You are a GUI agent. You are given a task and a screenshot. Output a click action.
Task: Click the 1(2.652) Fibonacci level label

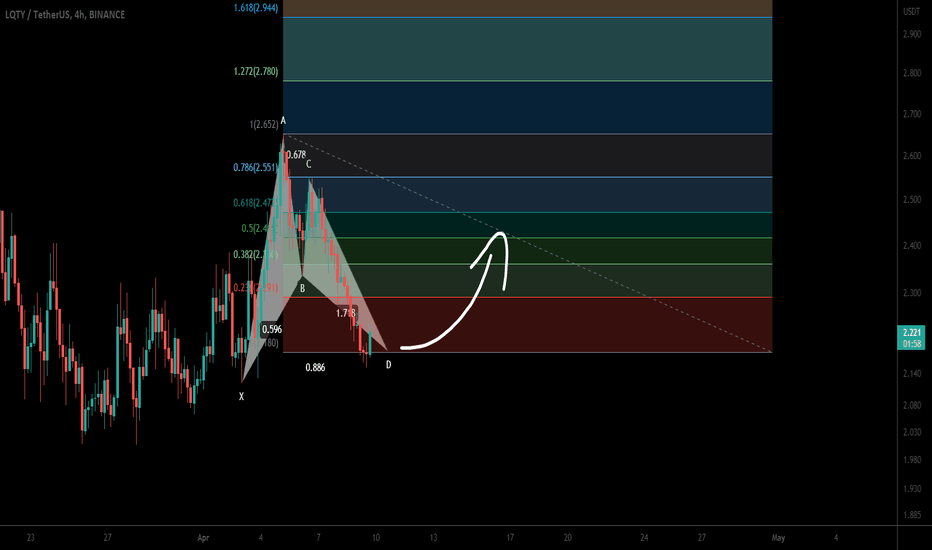coord(264,125)
